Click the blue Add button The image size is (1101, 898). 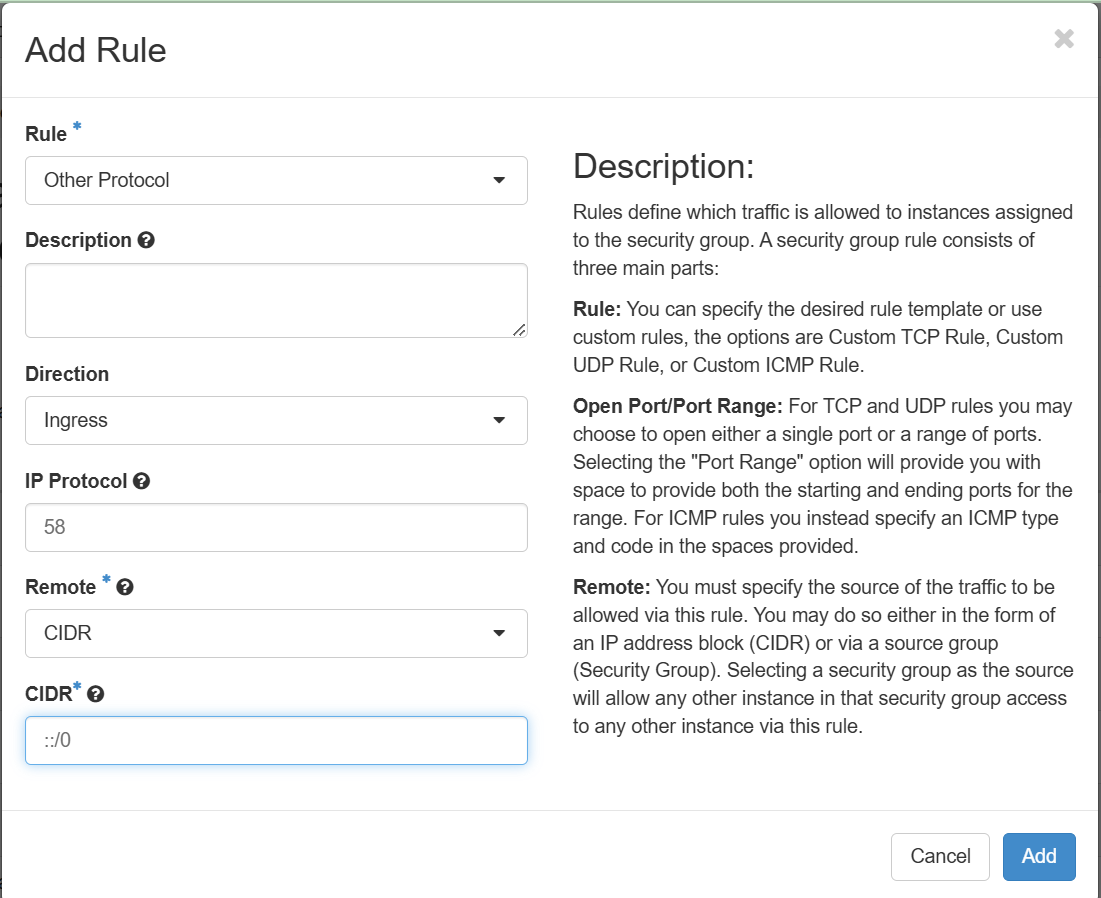(1039, 857)
